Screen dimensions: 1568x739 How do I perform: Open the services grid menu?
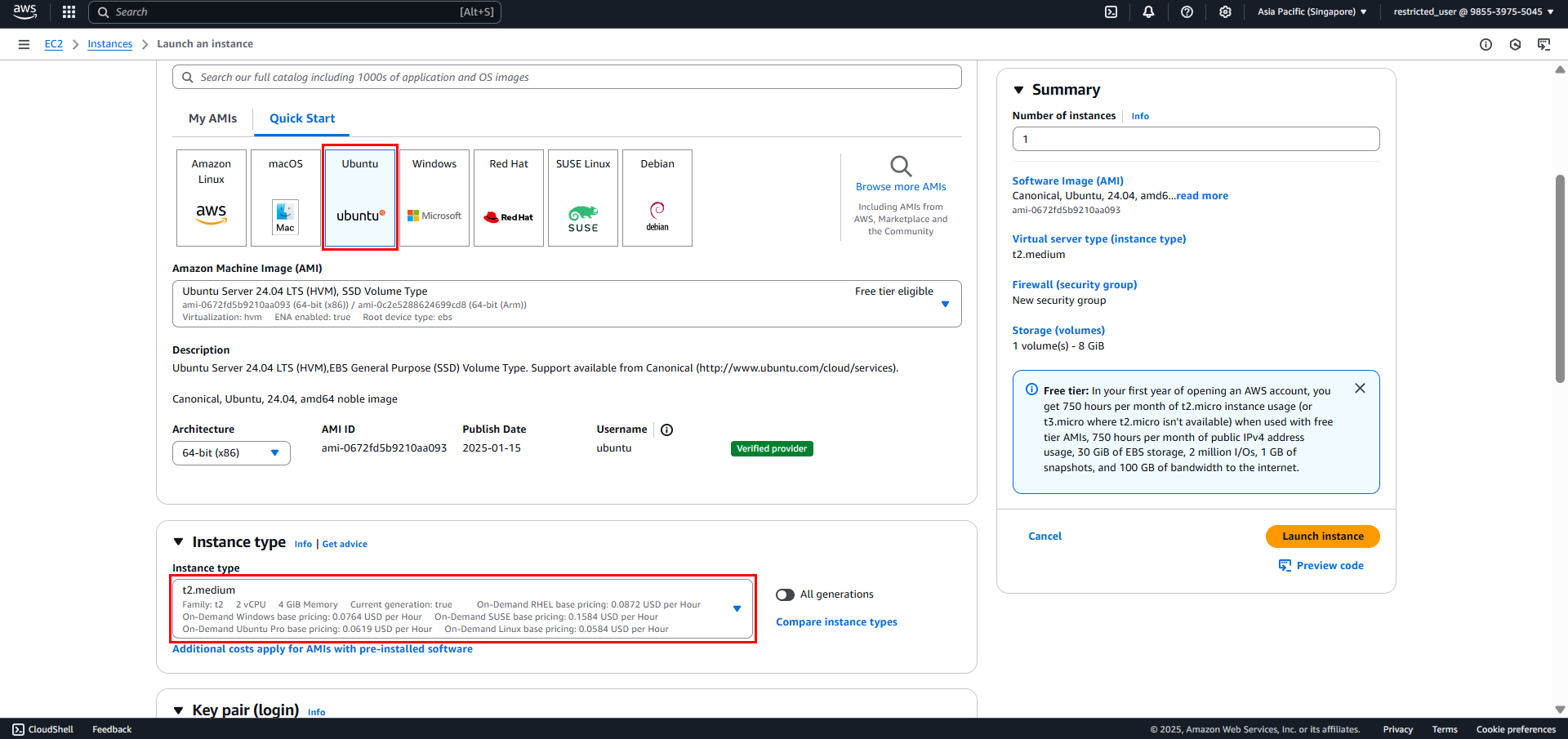(69, 12)
